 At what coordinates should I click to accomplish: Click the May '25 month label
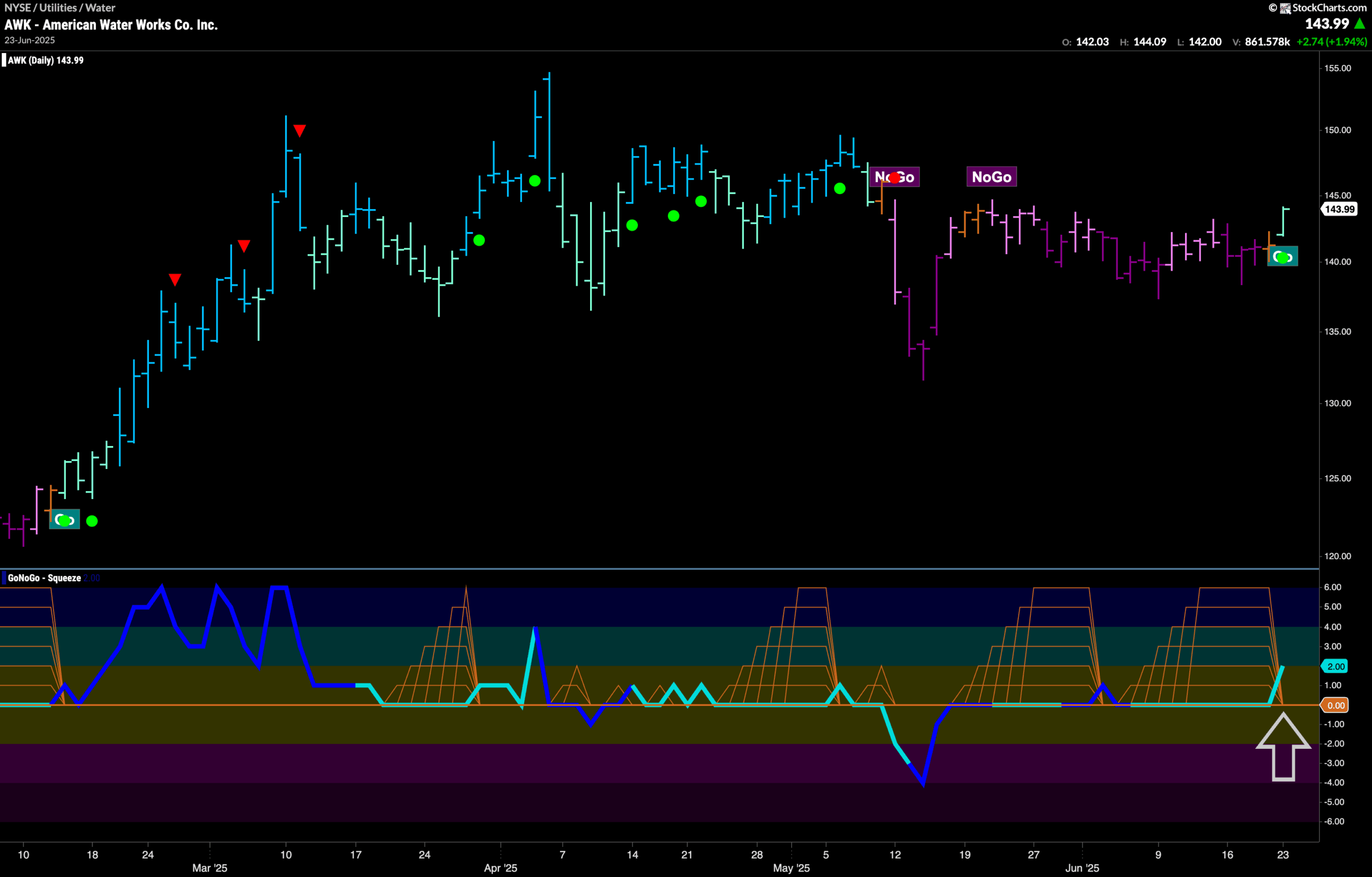pyautogui.click(x=792, y=868)
